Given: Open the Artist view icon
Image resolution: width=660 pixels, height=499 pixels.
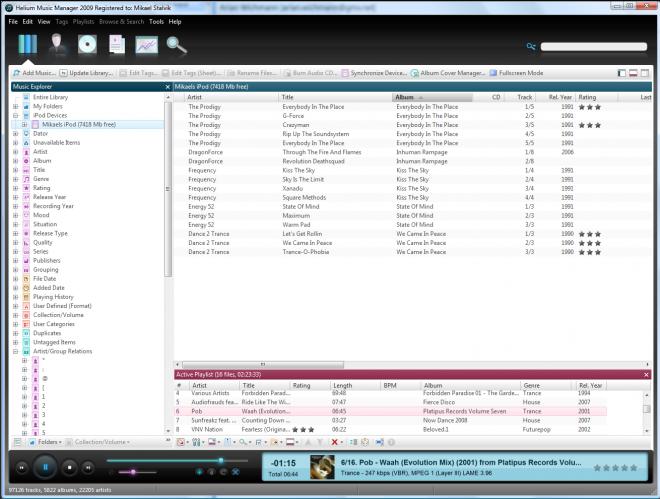Looking at the screenshot, I should click(x=57, y=44).
